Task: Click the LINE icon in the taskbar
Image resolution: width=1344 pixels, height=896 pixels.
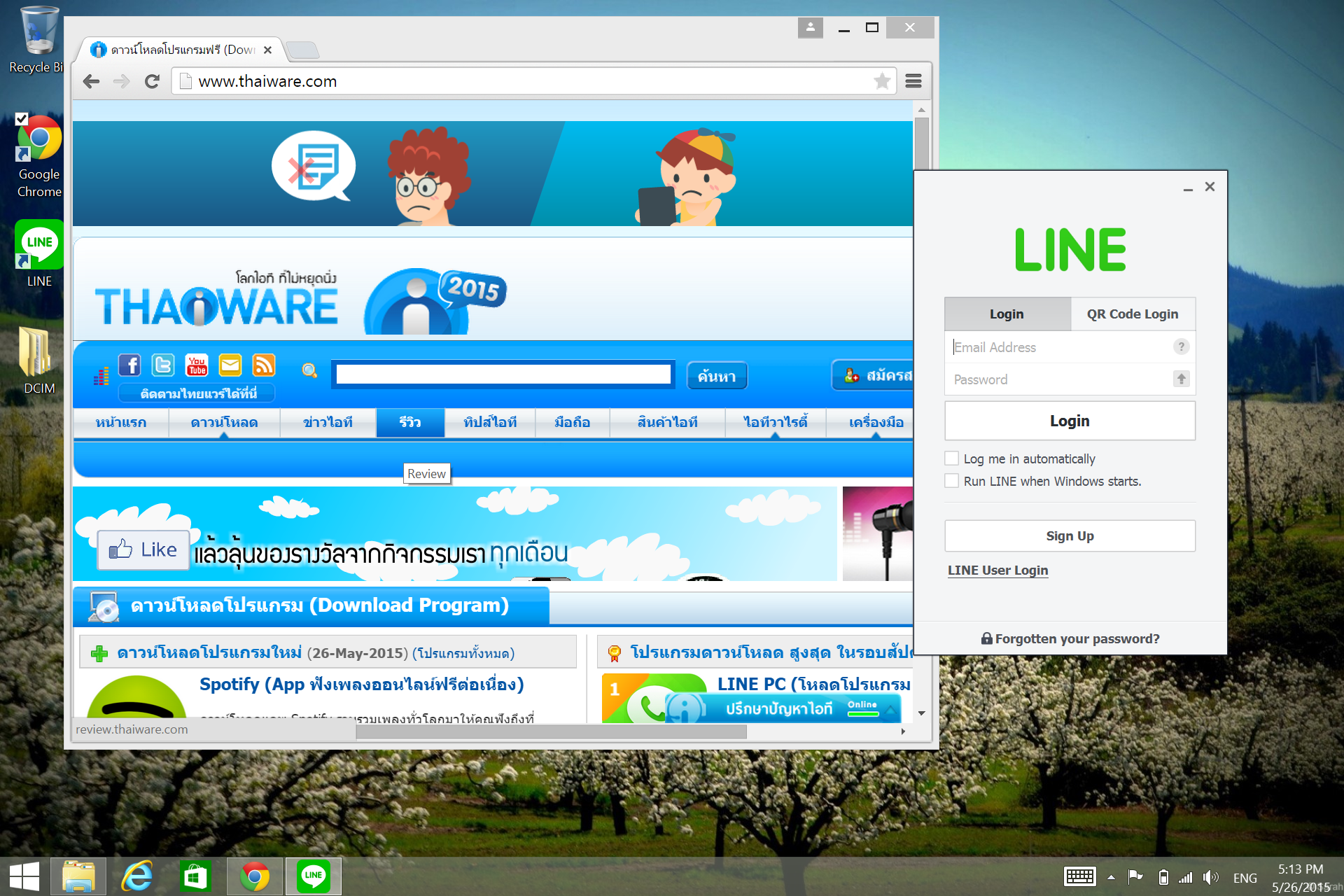Action: click(x=313, y=876)
